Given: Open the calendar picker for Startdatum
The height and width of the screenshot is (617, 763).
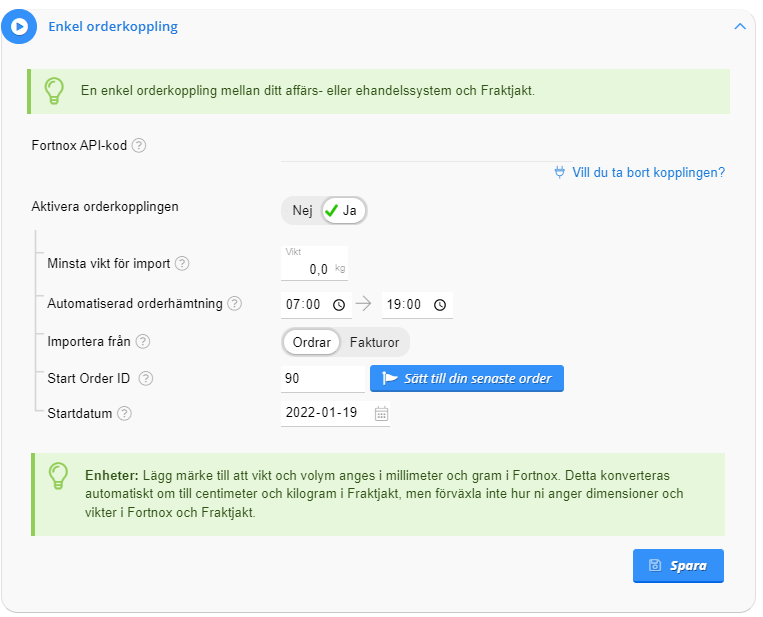Looking at the screenshot, I should coord(382,414).
